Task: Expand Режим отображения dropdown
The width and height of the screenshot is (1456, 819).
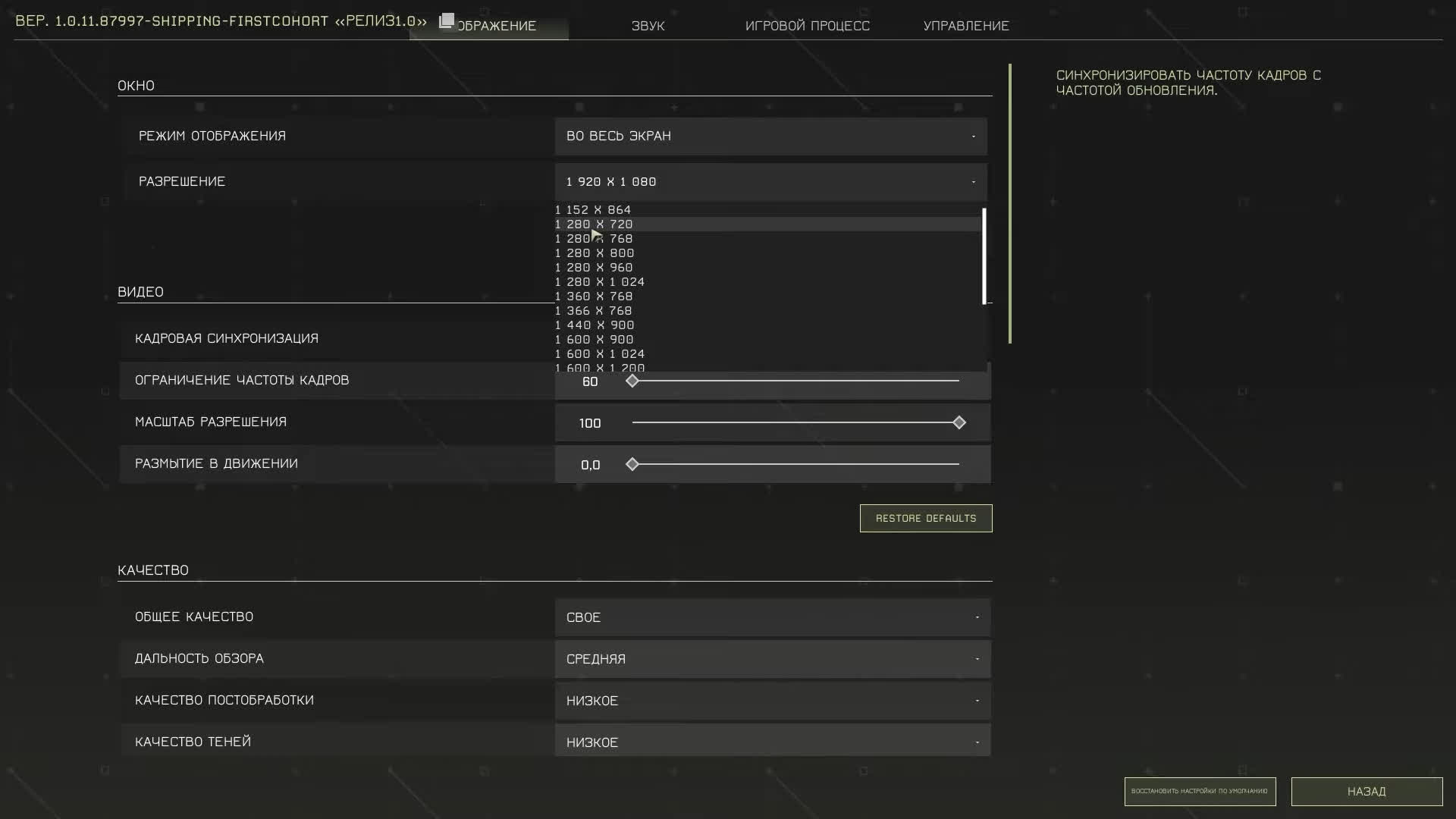Action: click(770, 136)
